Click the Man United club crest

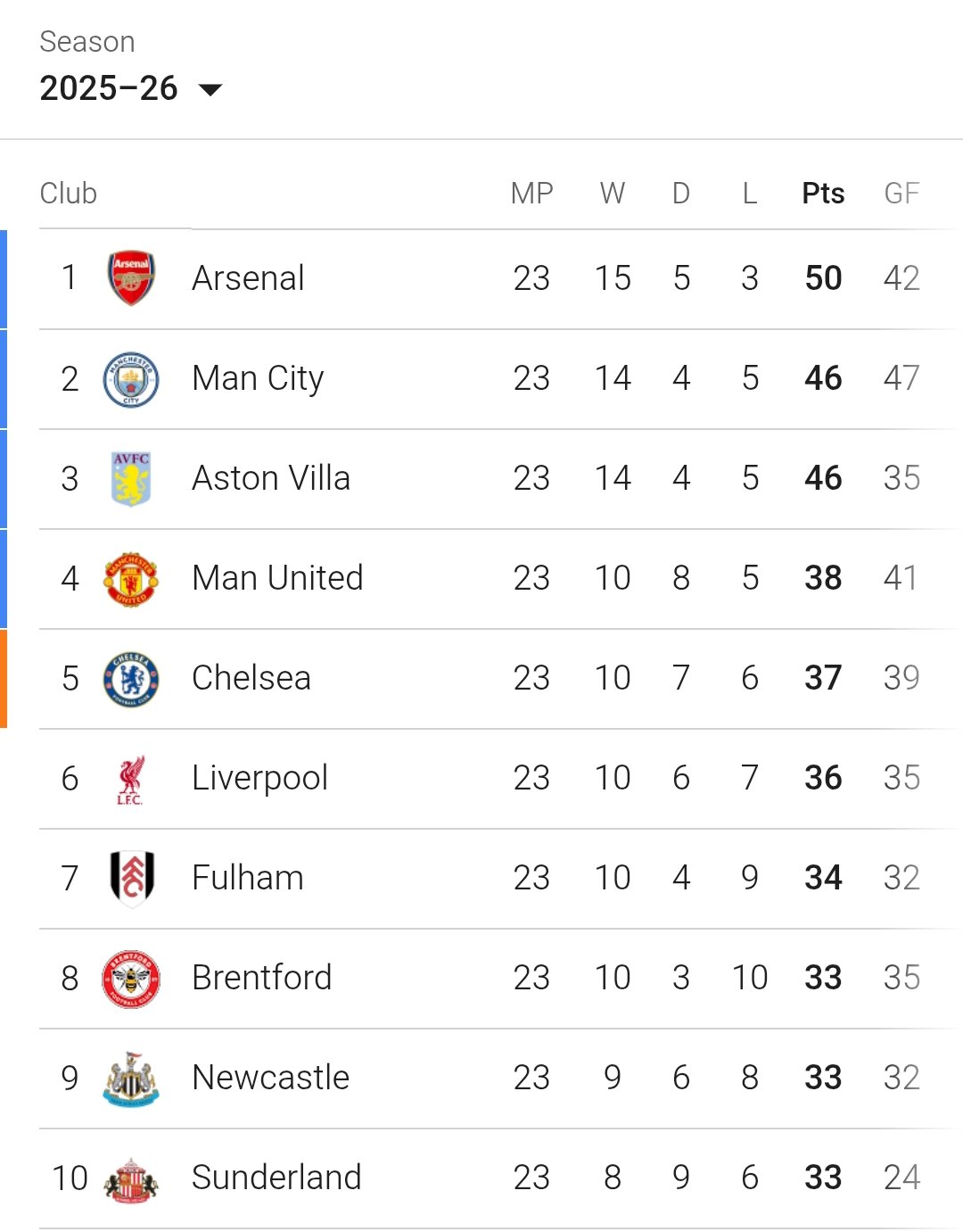tap(131, 579)
